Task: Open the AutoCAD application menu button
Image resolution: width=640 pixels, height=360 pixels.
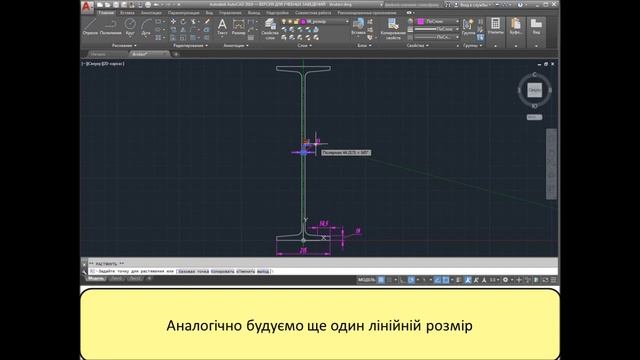Action: pyautogui.click(x=87, y=6)
